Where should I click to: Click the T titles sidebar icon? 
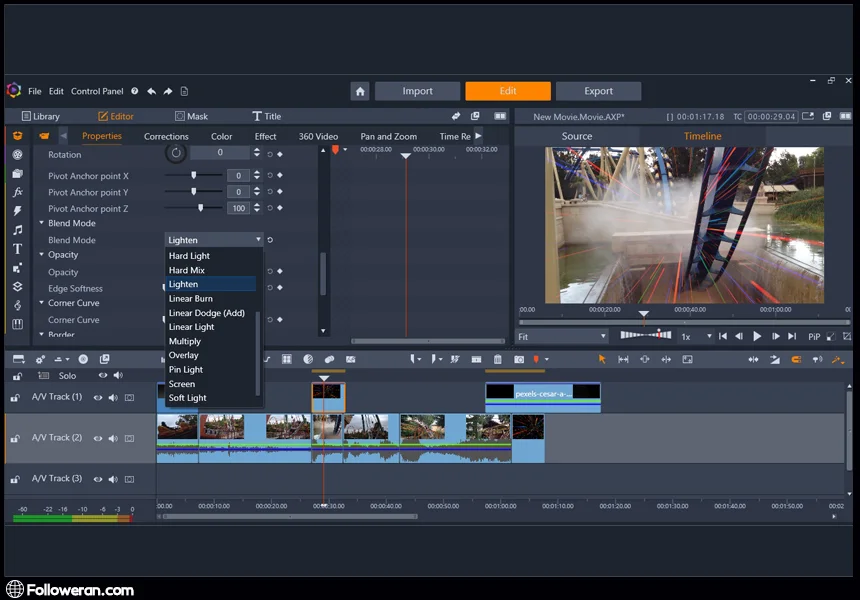[17, 249]
